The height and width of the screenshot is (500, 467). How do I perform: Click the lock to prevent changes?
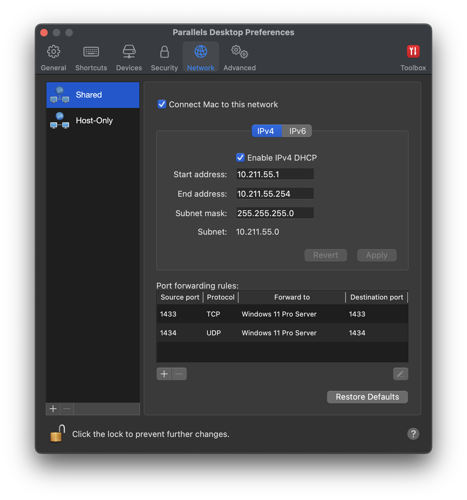[57, 433]
